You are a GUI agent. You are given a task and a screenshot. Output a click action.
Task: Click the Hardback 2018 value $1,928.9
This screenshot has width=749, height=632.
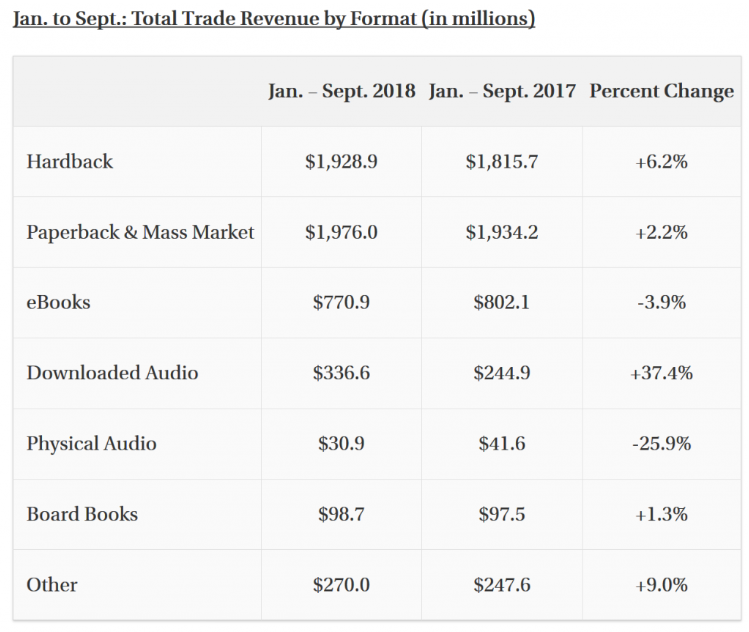(341, 161)
